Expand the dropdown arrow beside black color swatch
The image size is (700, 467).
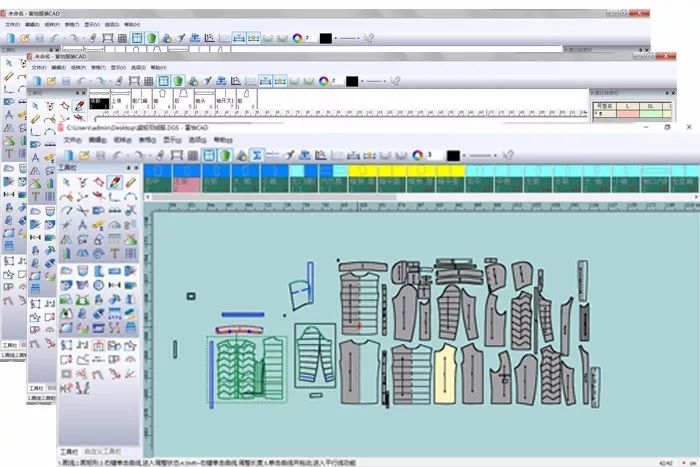464,155
